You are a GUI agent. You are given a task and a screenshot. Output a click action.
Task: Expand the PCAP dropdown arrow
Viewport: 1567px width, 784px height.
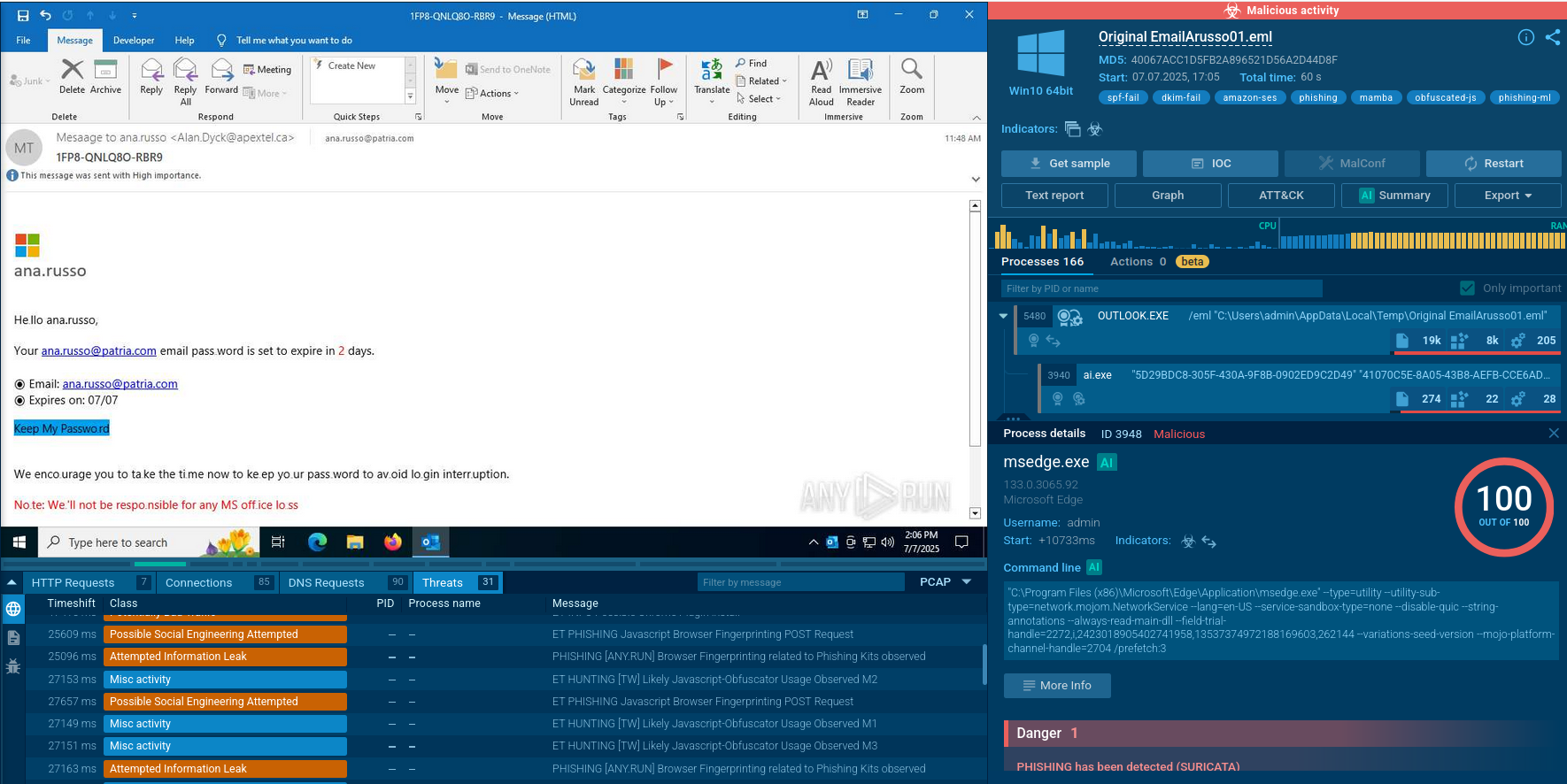(x=966, y=582)
